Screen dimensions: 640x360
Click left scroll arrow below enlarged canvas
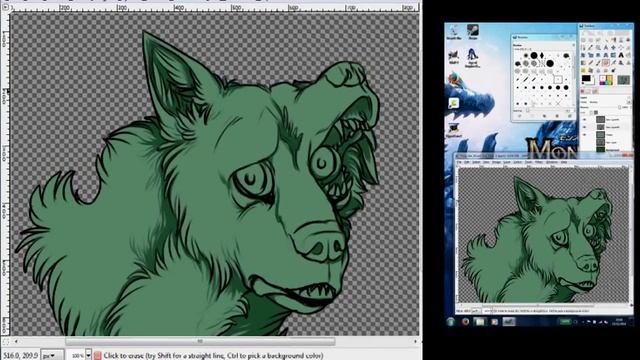click(x=16, y=341)
